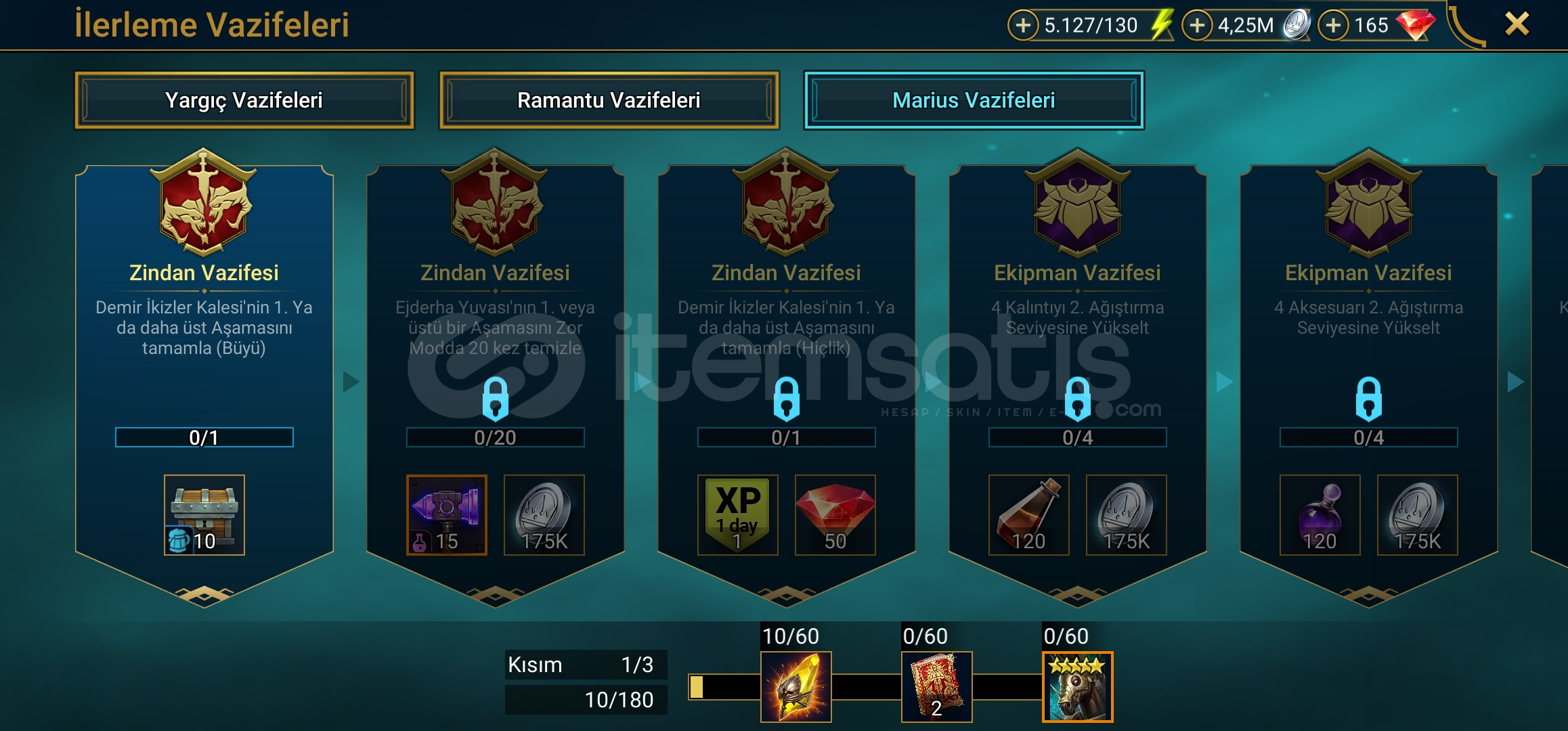This screenshot has width=1568, height=731.
Task: Tap the energy plus icon
Action: coord(1024,26)
